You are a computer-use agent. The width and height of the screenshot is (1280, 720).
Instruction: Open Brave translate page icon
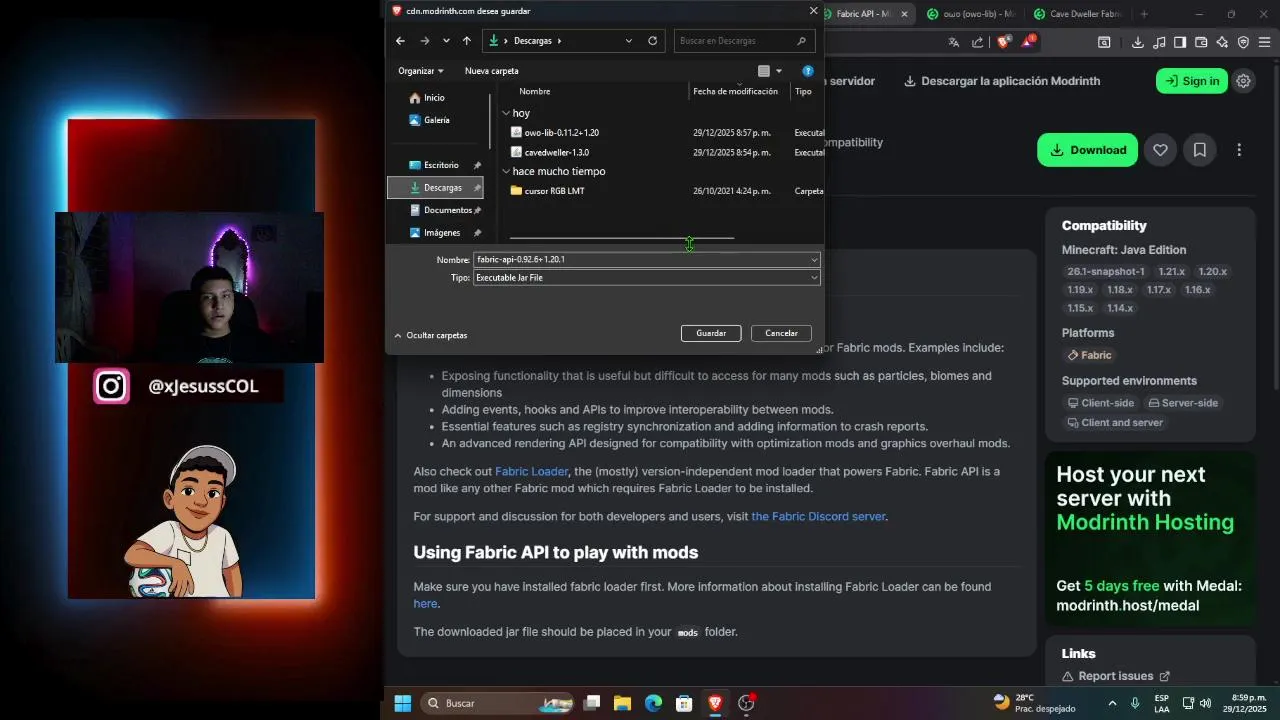coord(954,42)
